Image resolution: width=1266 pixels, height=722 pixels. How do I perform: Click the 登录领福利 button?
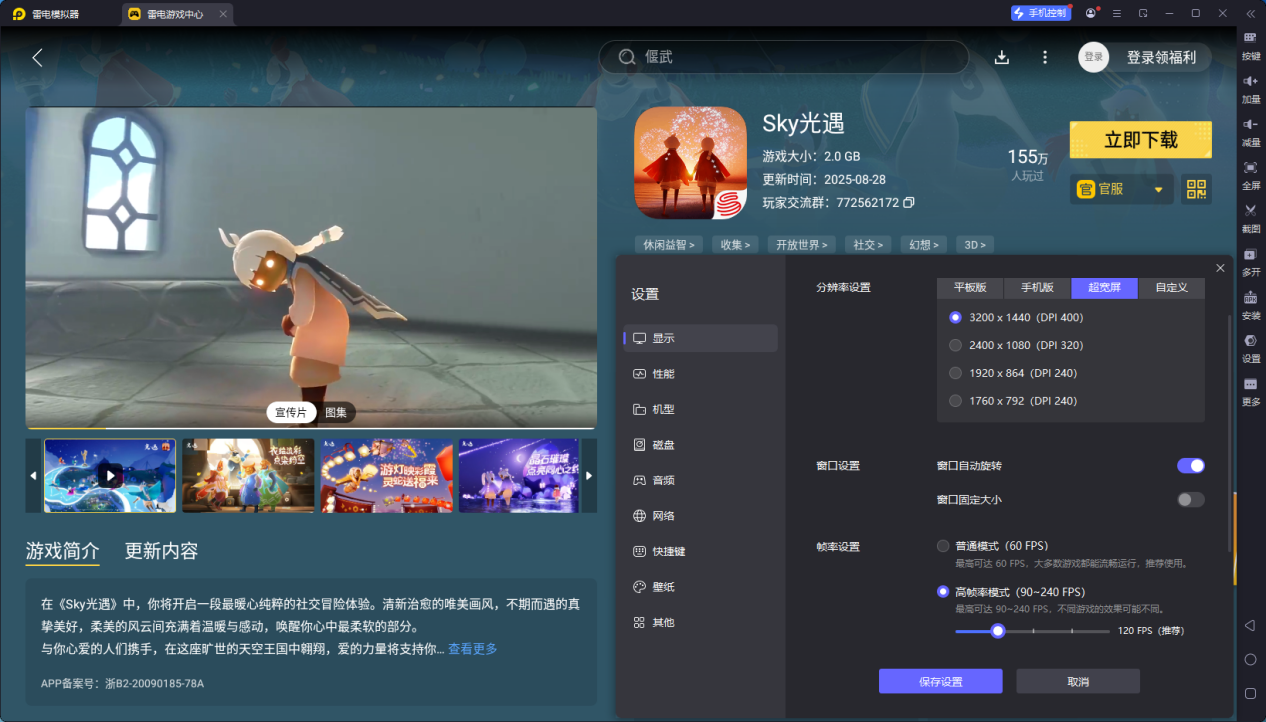pyautogui.click(x=1161, y=58)
